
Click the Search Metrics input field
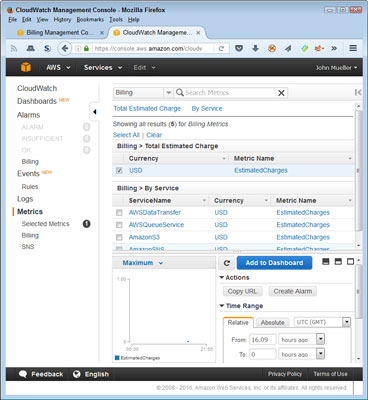click(230, 93)
